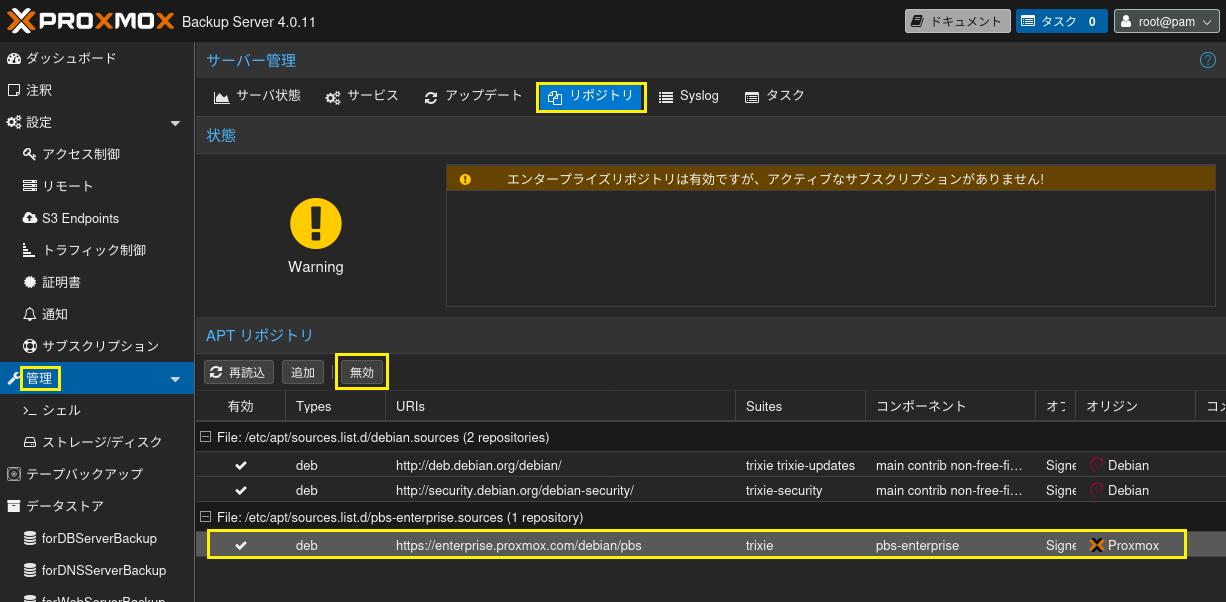This screenshot has height=602, width=1226.
Task: Click the 追加 add button
Action: 303,372
